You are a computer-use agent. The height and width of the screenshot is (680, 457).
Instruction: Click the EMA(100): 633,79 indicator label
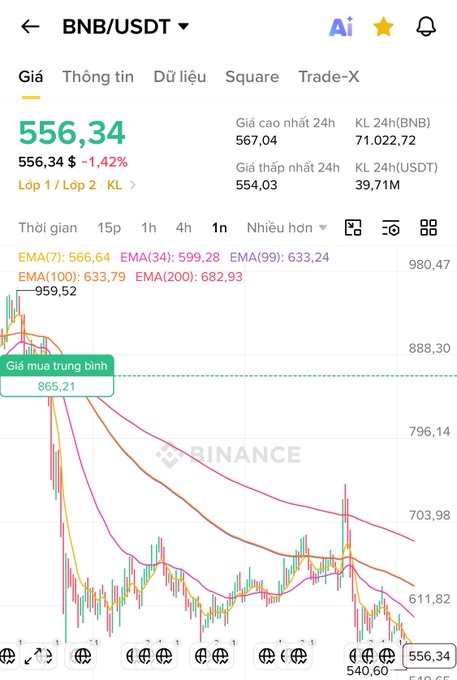[x=72, y=277]
